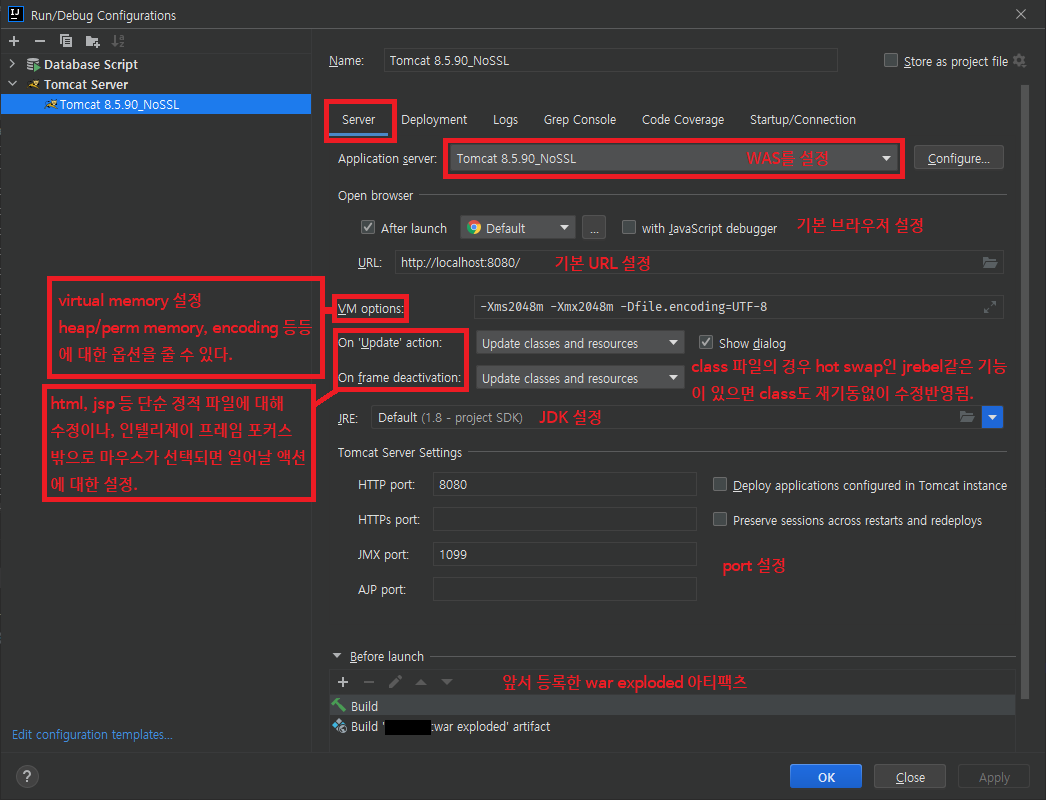Expand the Database Script tree node
Viewport: 1046px width, 800px height.
(x=12, y=64)
